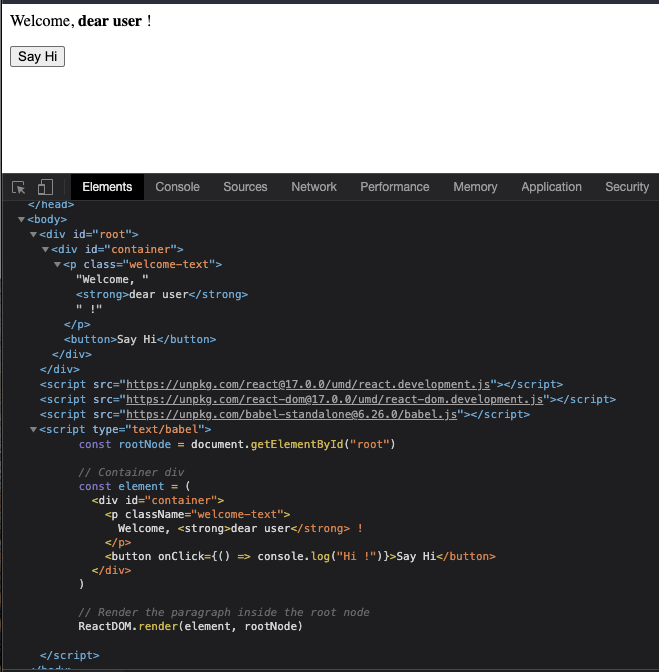The height and width of the screenshot is (672, 659).
Task: Select the Memory tab
Action: 475,187
